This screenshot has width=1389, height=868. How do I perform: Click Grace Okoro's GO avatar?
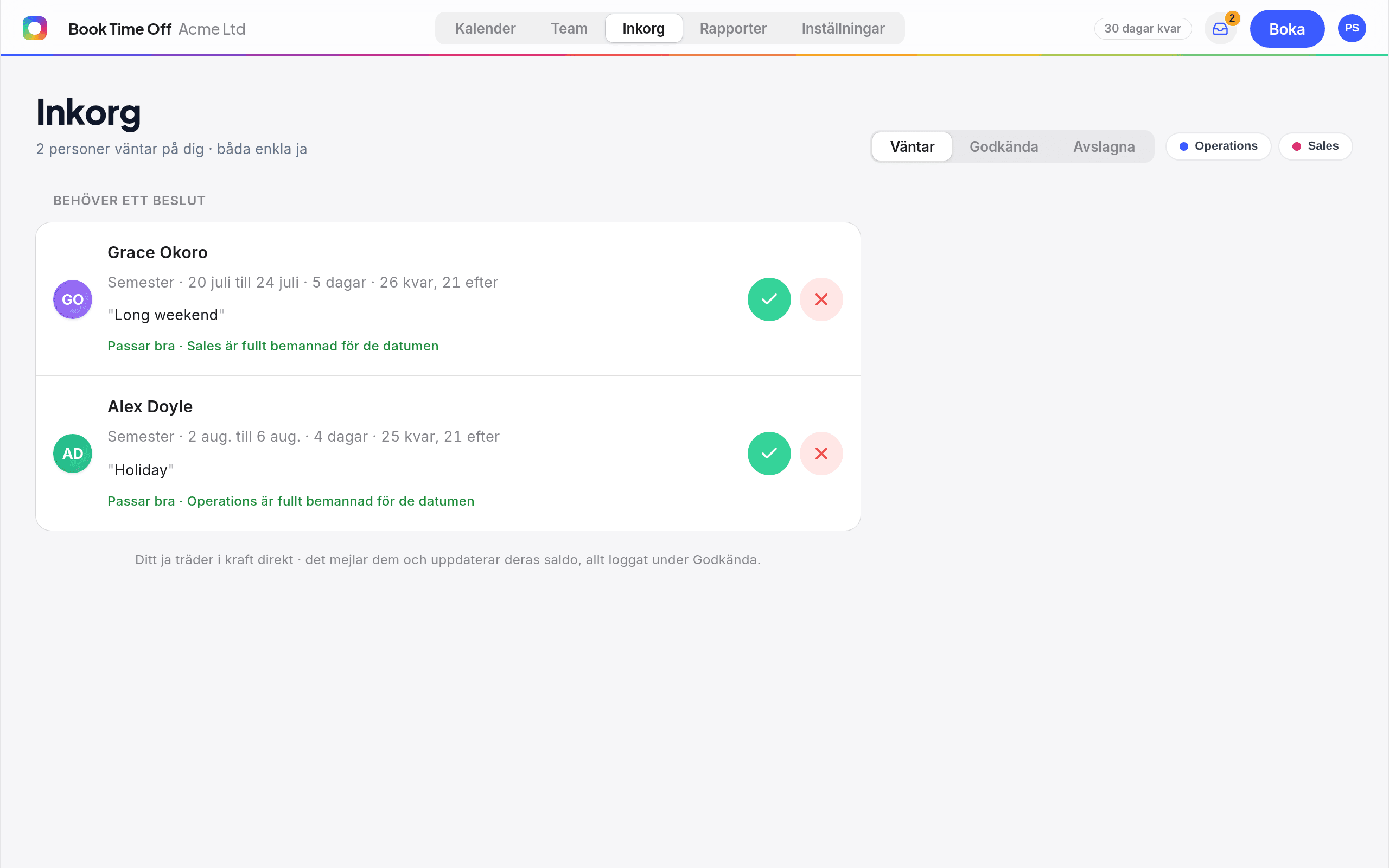click(72, 299)
